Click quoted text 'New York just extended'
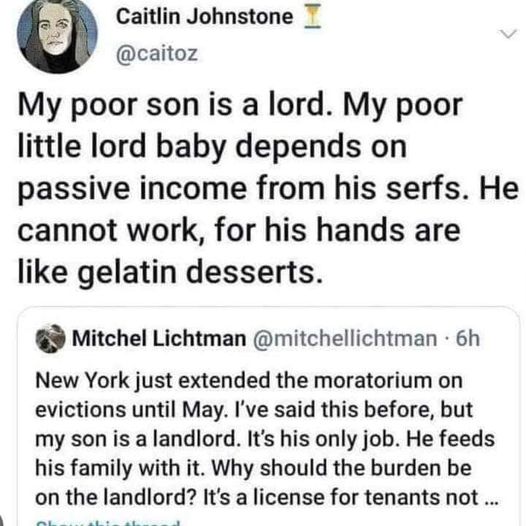The width and height of the screenshot is (526, 526). 153,381
